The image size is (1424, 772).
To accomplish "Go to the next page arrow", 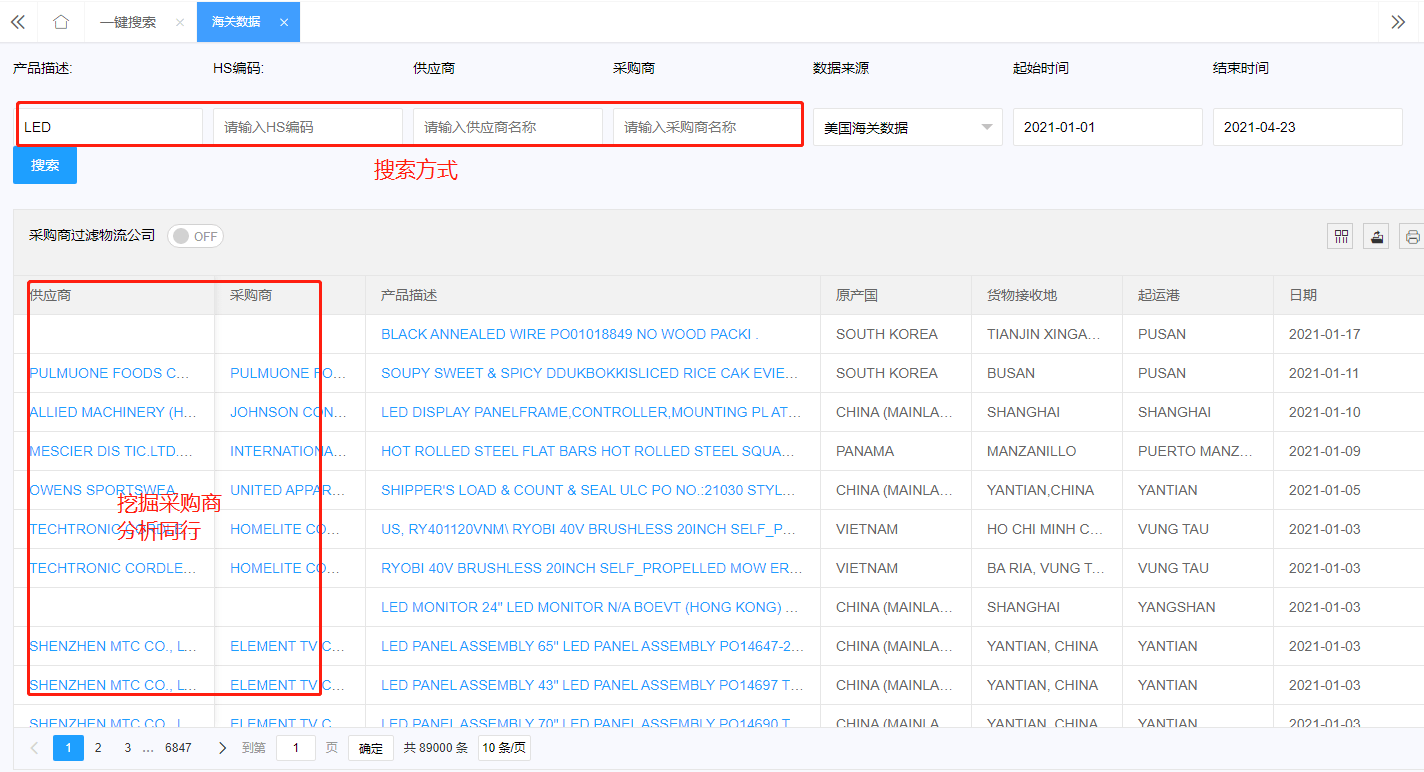I will 222,748.
